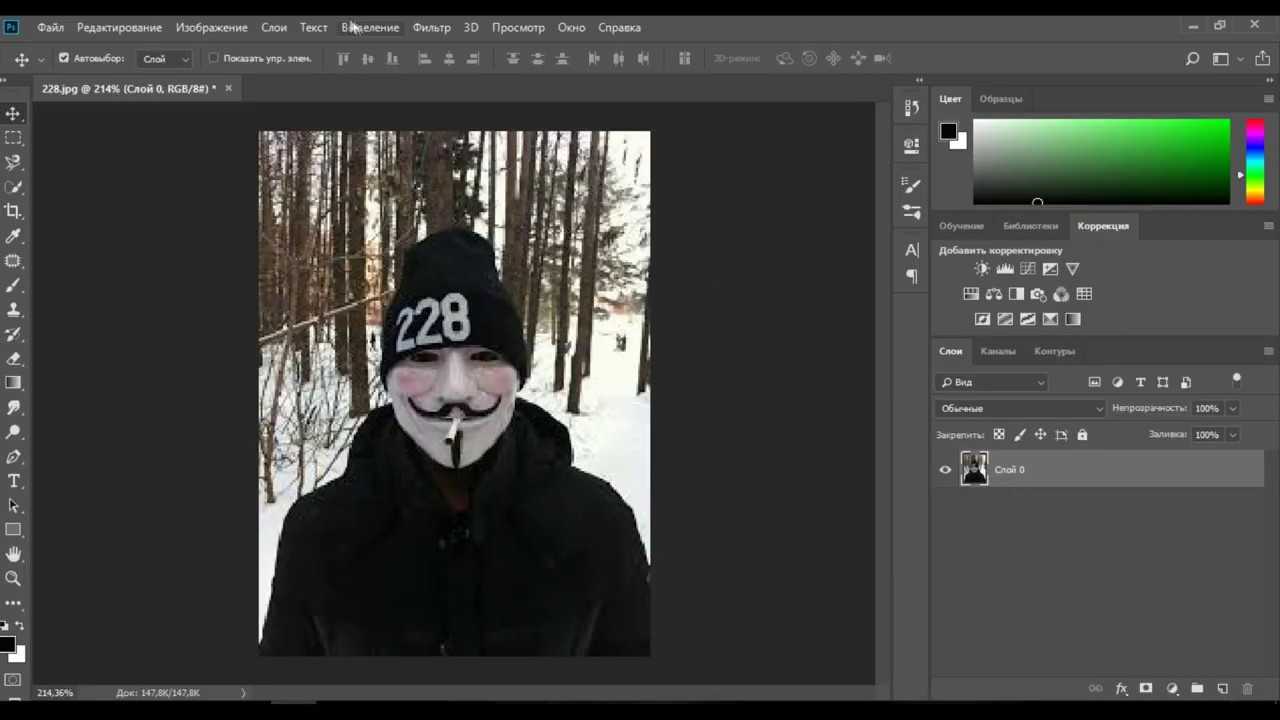The height and width of the screenshot is (720, 1280).
Task: Open the Файл menu
Action: coord(50,27)
